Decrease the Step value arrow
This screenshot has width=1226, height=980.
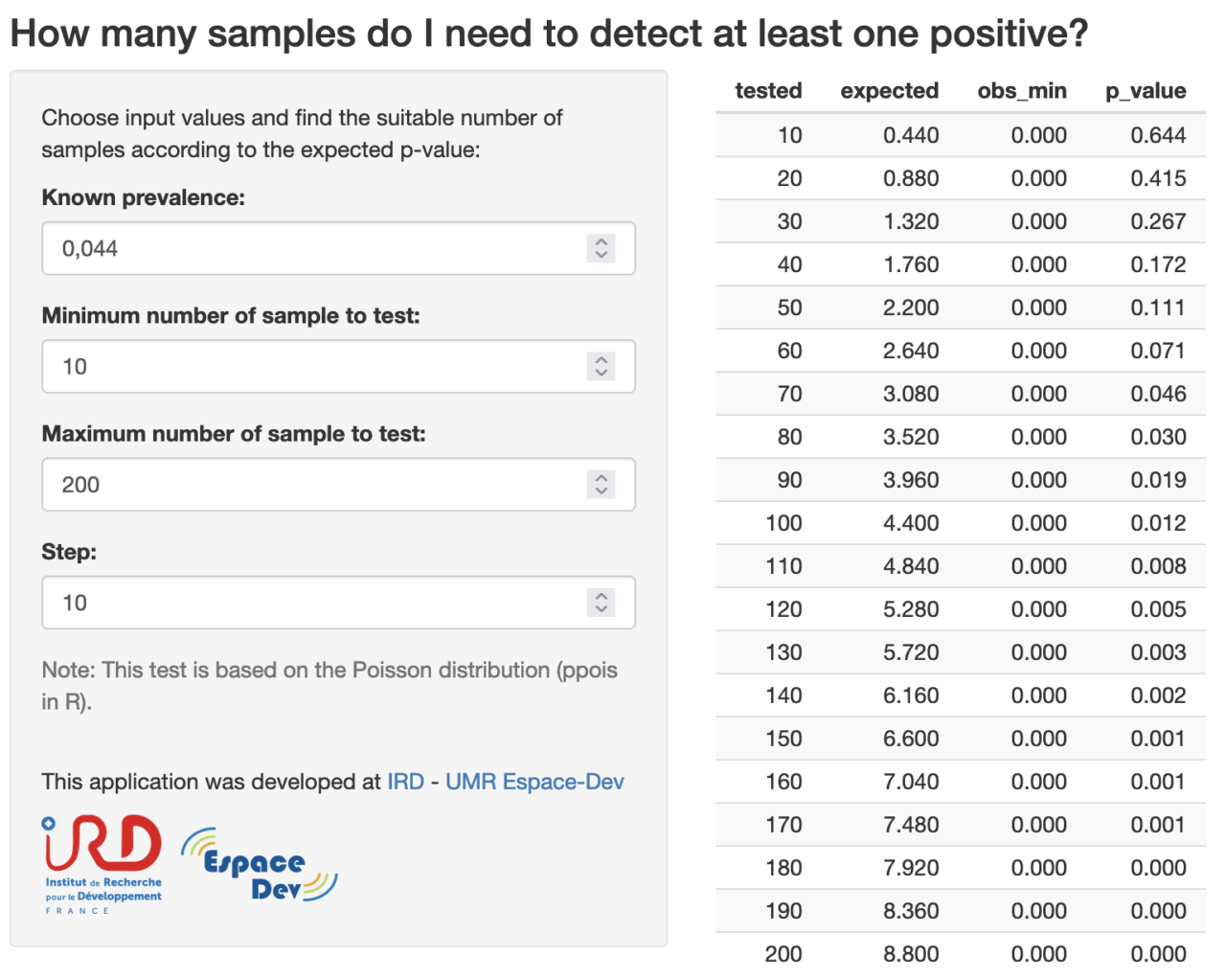click(x=602, y=609)
